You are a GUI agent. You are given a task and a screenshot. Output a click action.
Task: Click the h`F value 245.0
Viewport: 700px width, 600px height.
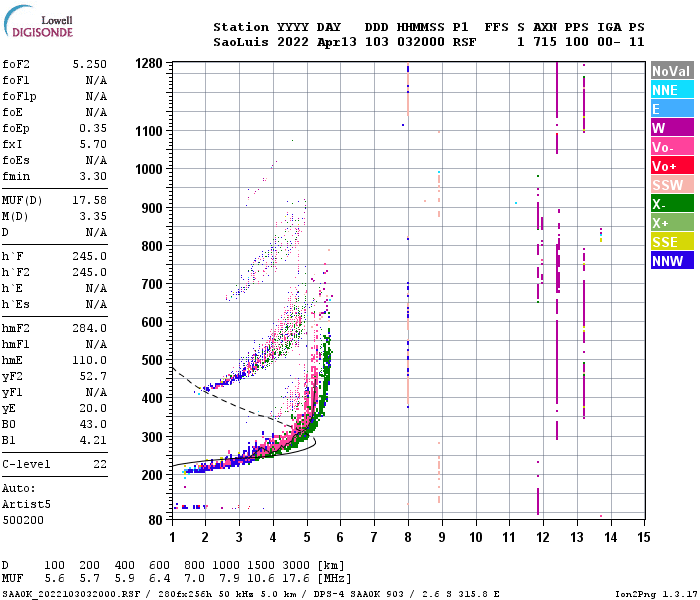90,257
